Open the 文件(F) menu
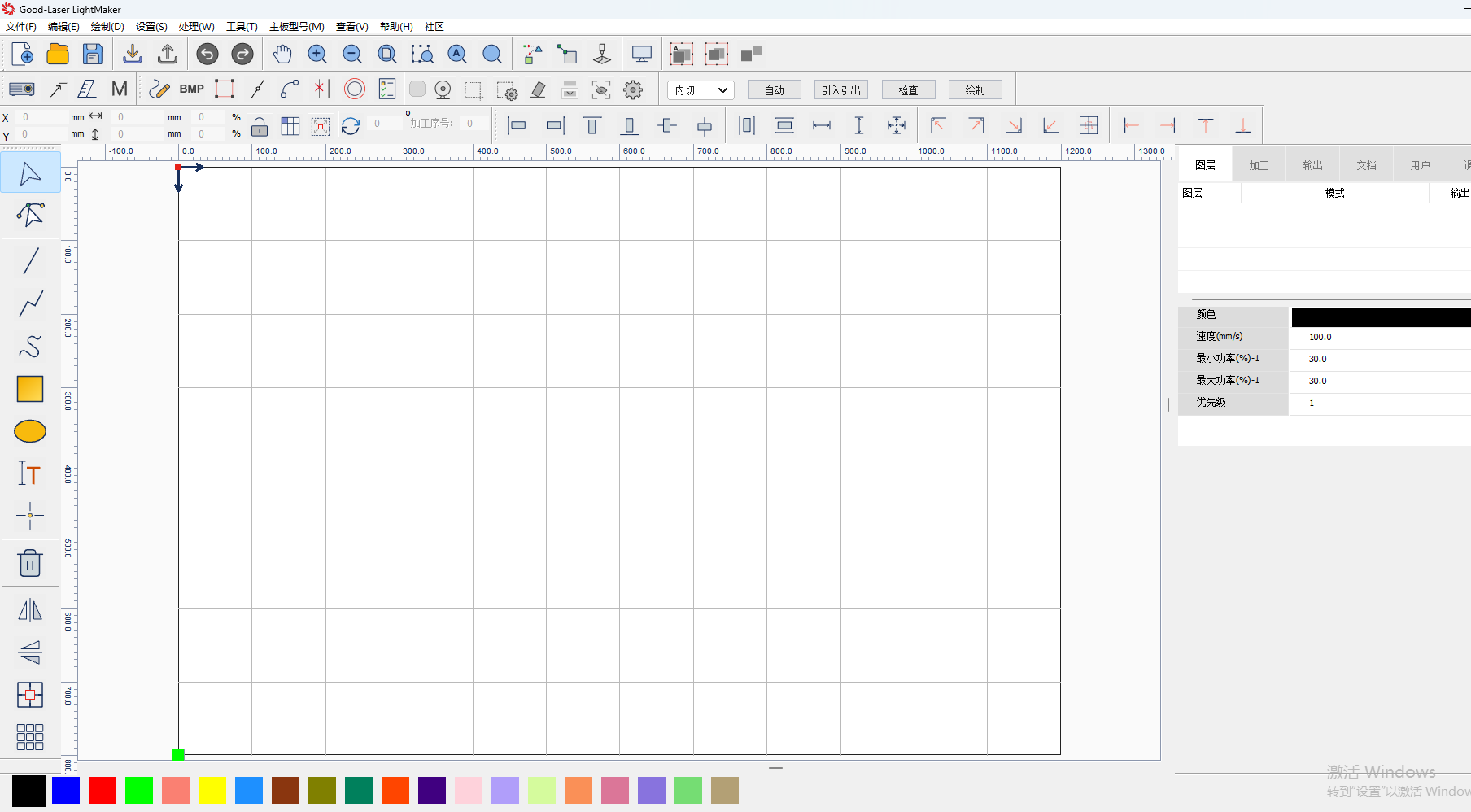Image resolution: width=1471 pixels, height=812 pixels. click(21, 27)
